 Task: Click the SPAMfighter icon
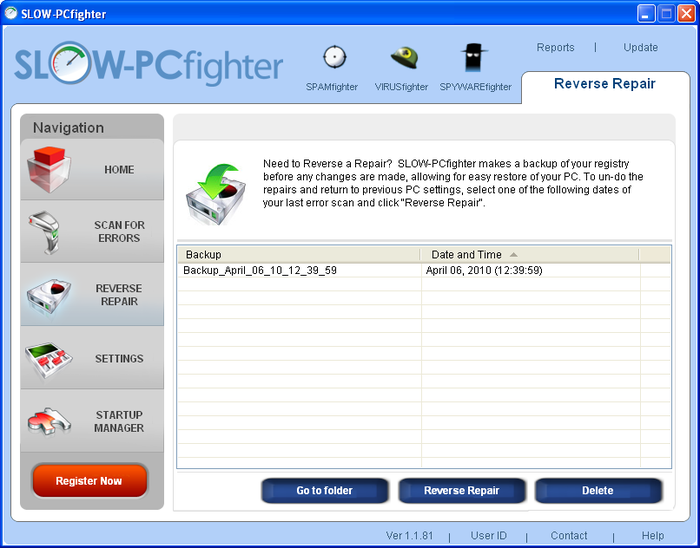click(334, 58)
